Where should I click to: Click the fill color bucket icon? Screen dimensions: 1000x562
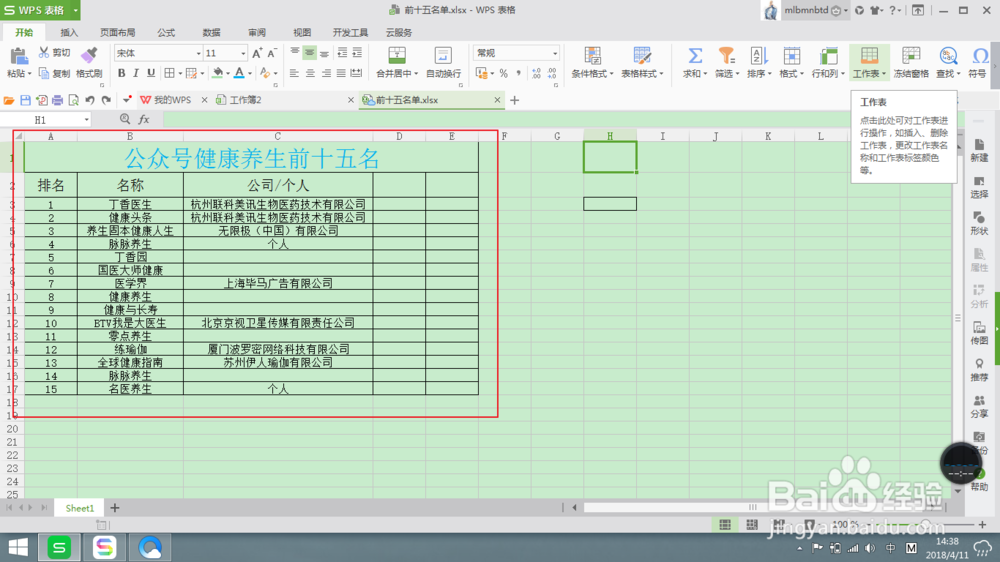(x=217, y=73)
